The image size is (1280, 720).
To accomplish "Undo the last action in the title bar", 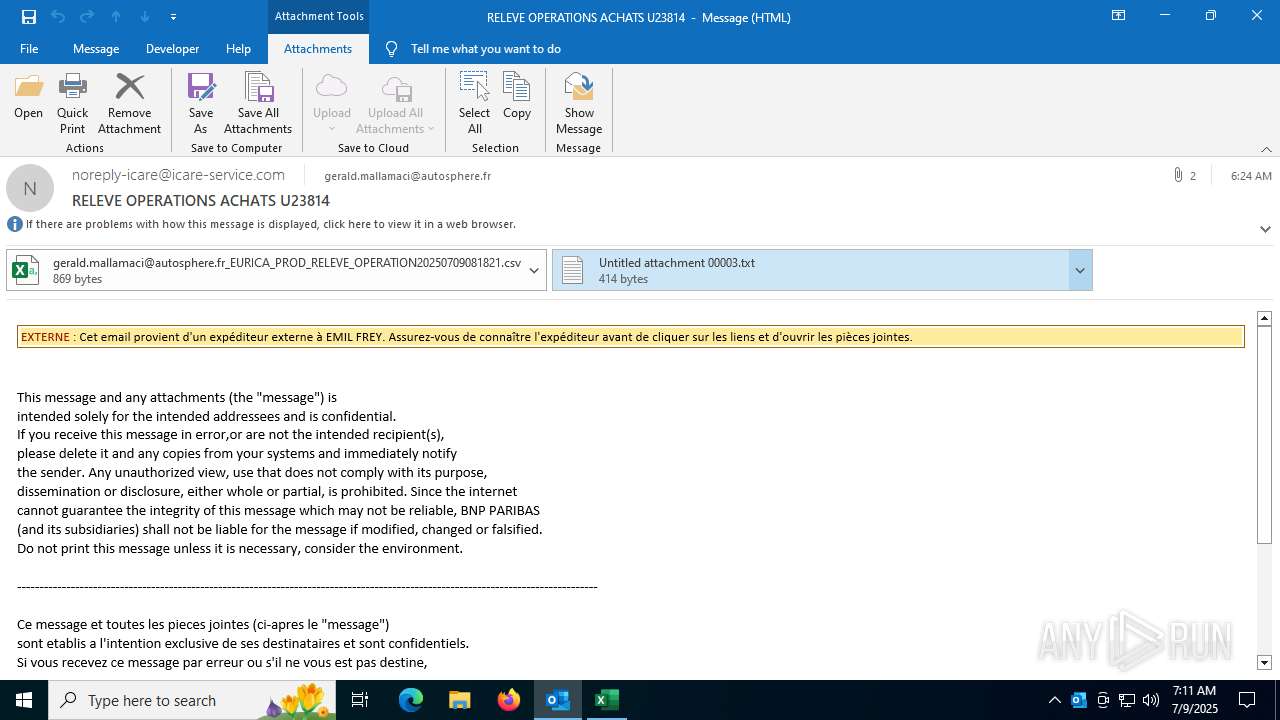I will pyautogui.click(x=58, y=17).
